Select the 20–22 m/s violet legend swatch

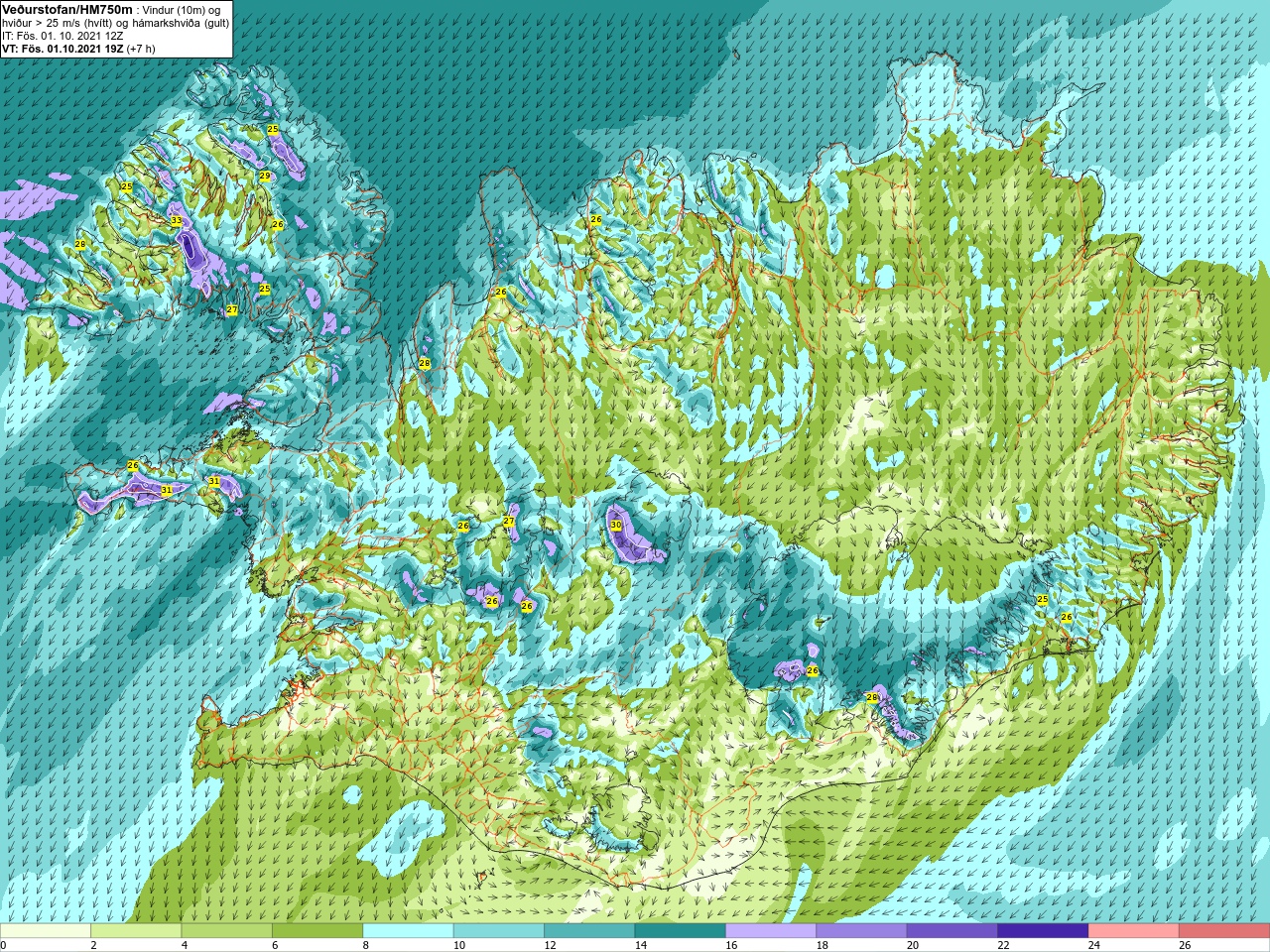click(x=952, y=931)
